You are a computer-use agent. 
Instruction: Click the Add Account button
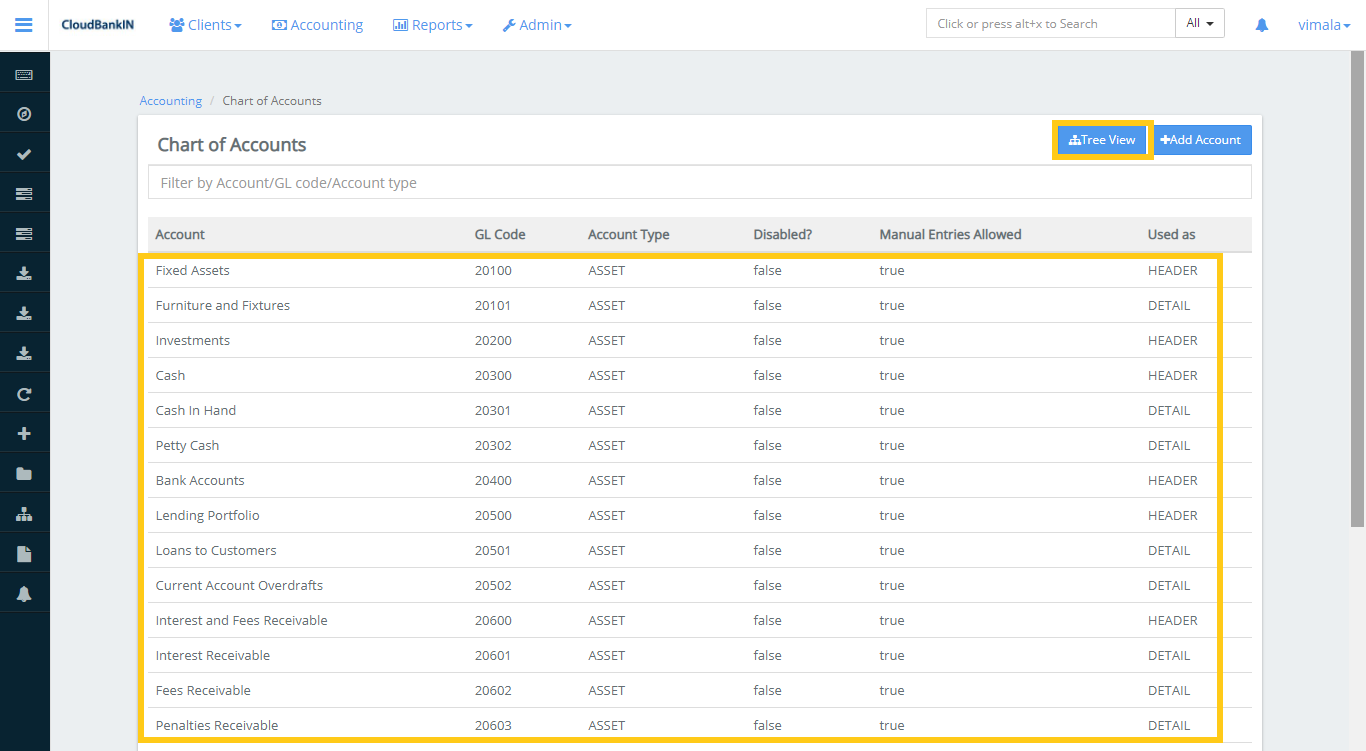point(1201,140)
